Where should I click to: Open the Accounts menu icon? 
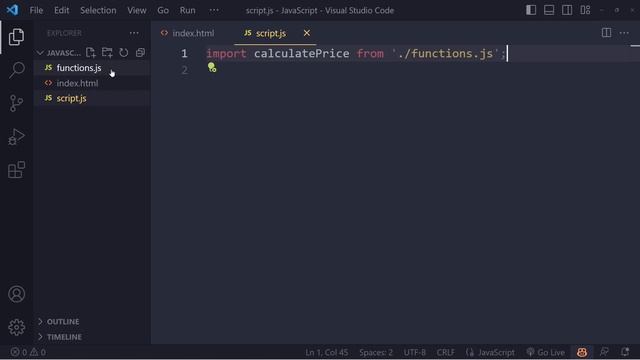(x=16, y=294)
